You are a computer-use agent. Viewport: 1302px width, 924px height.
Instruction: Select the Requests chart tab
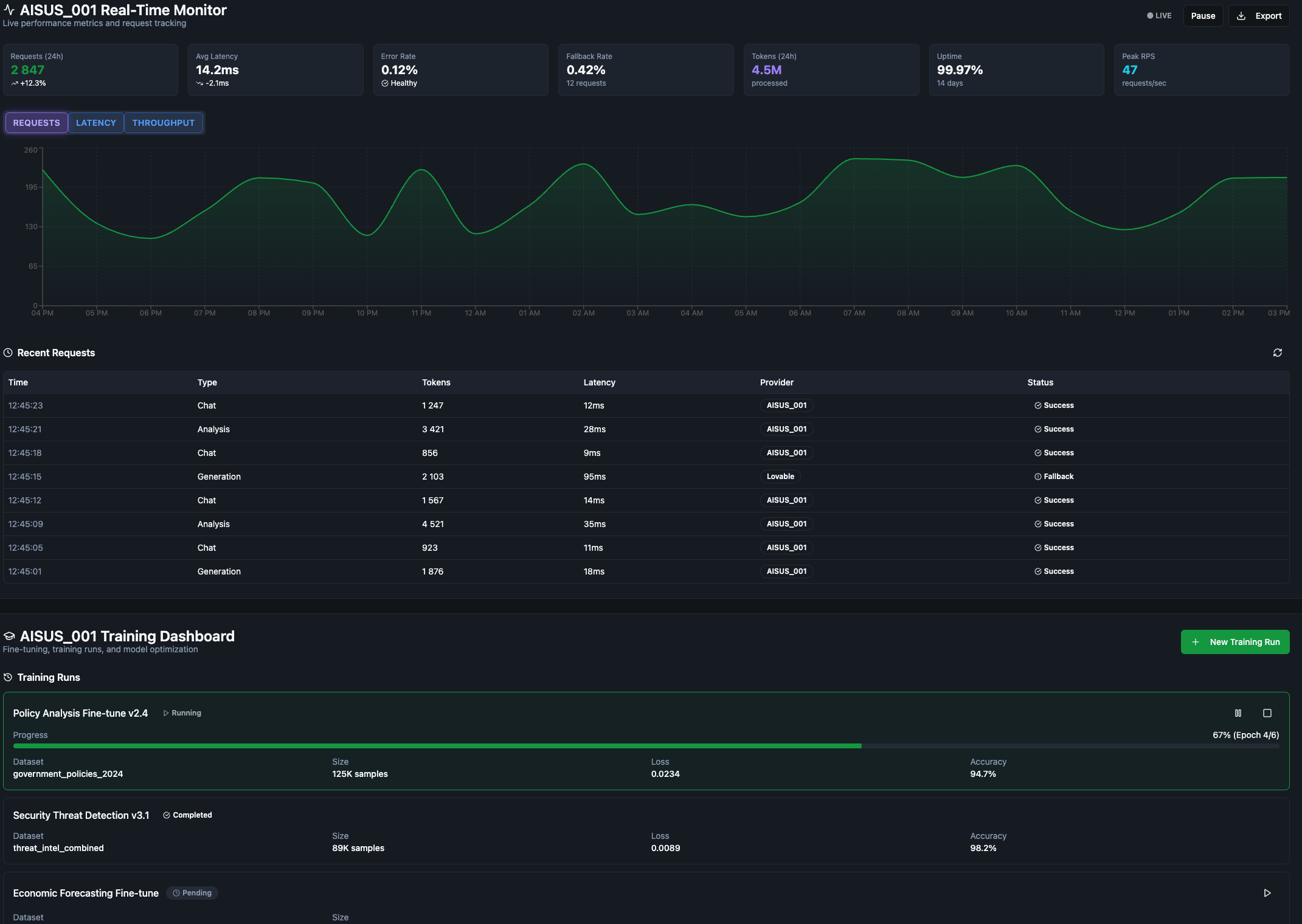click(x=36, y=123)
